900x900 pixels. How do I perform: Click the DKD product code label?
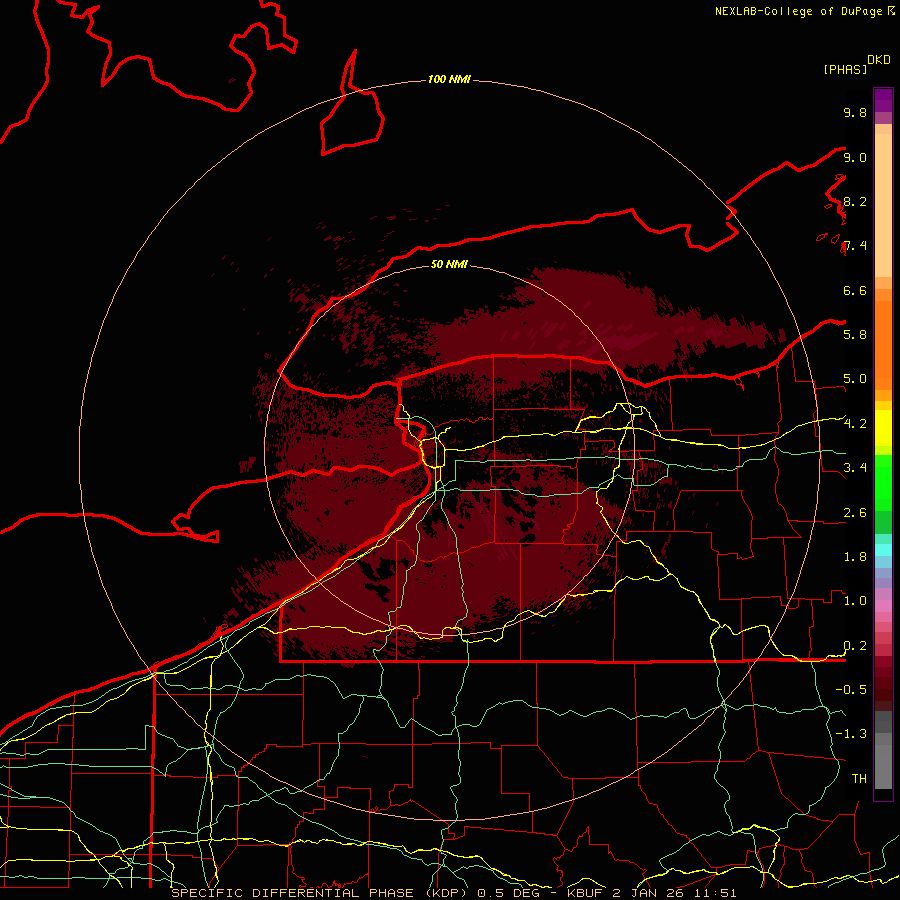(x=879, y=60)
